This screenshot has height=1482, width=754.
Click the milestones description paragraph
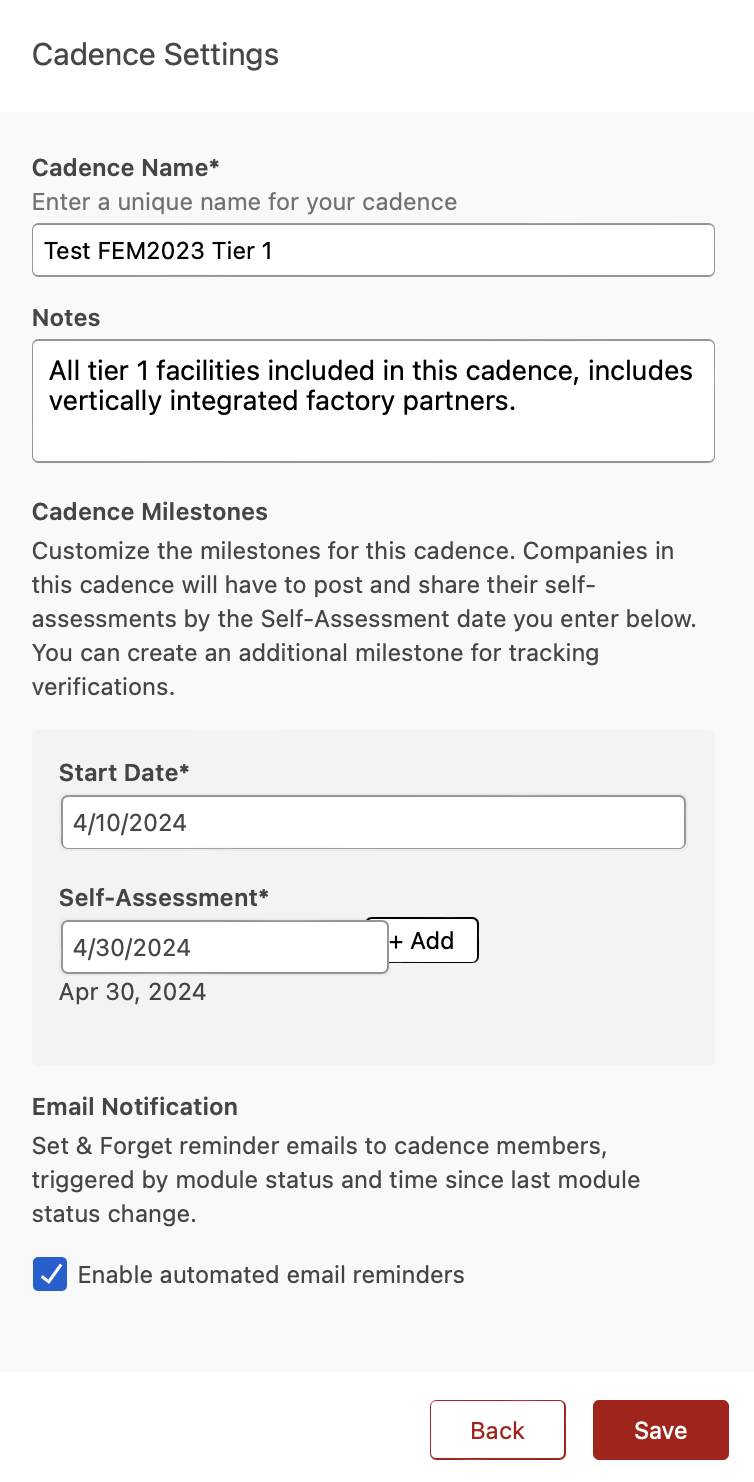[365, 619]
